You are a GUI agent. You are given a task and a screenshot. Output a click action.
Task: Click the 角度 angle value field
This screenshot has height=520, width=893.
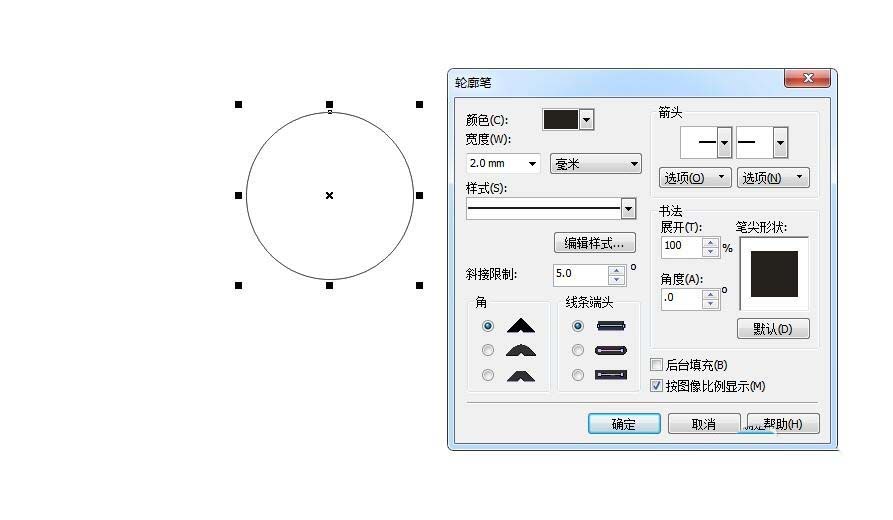pyautogui.click(x=682, y=298)
